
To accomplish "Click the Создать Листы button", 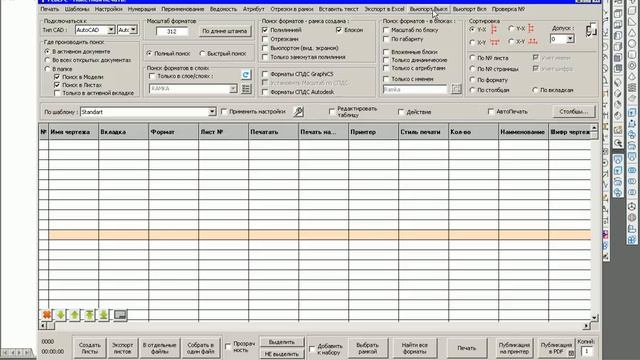I will click(89, 348).
